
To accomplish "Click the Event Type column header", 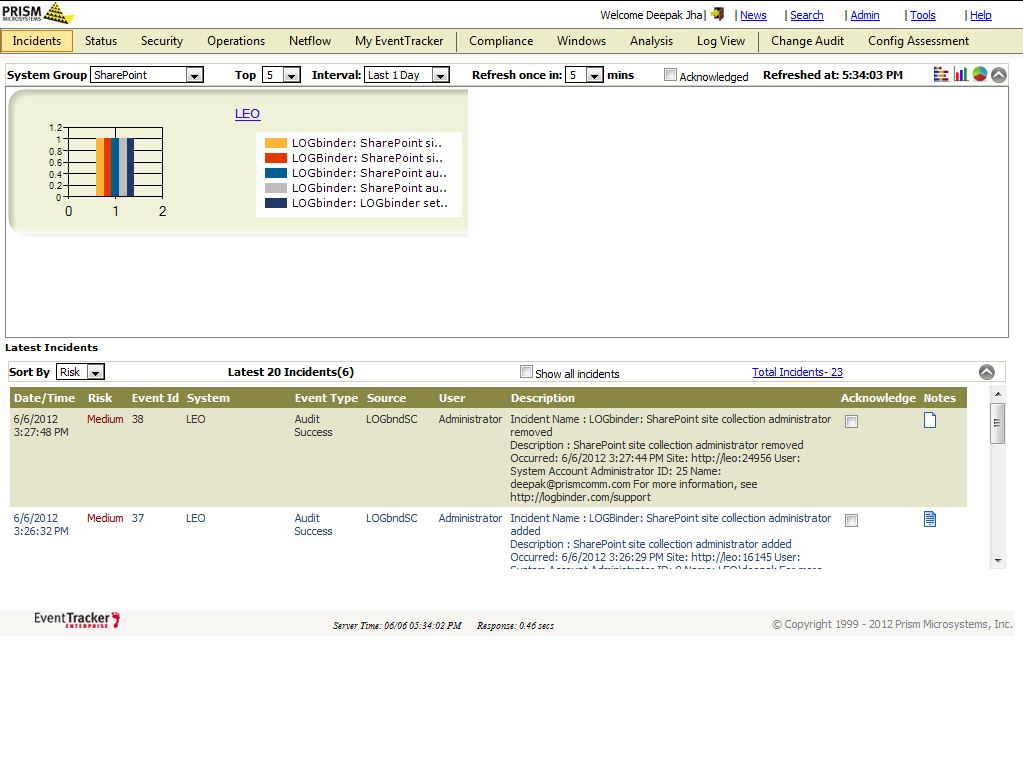I will (326, 398).
